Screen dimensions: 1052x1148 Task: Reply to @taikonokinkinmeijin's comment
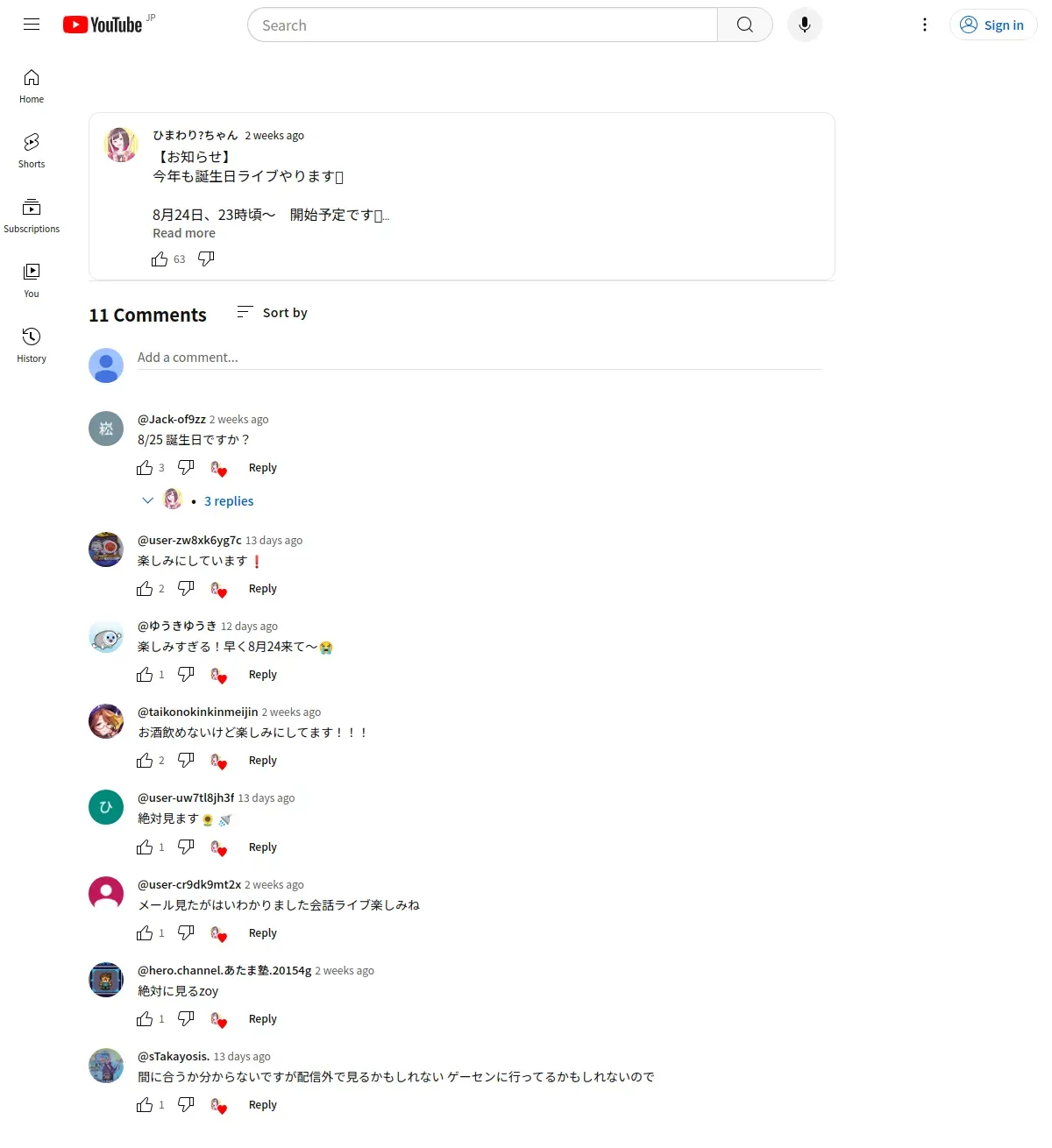(x=263, y=761)
